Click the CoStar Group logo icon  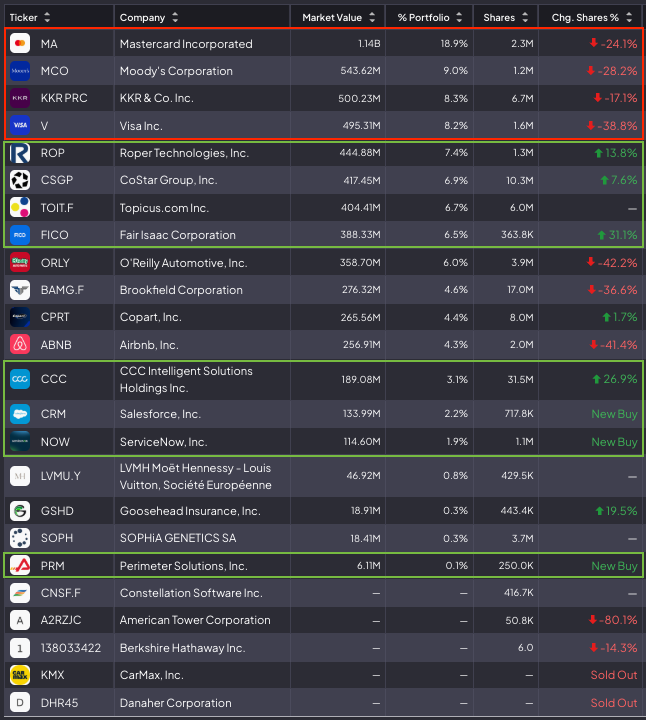[20, 180]
